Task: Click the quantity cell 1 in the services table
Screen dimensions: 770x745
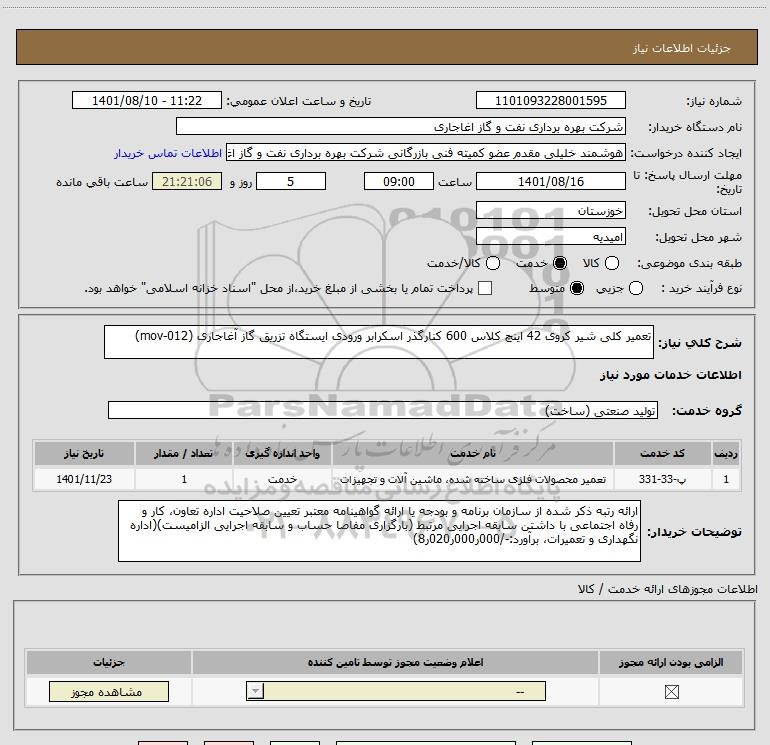Action: (x=184, y=479)
